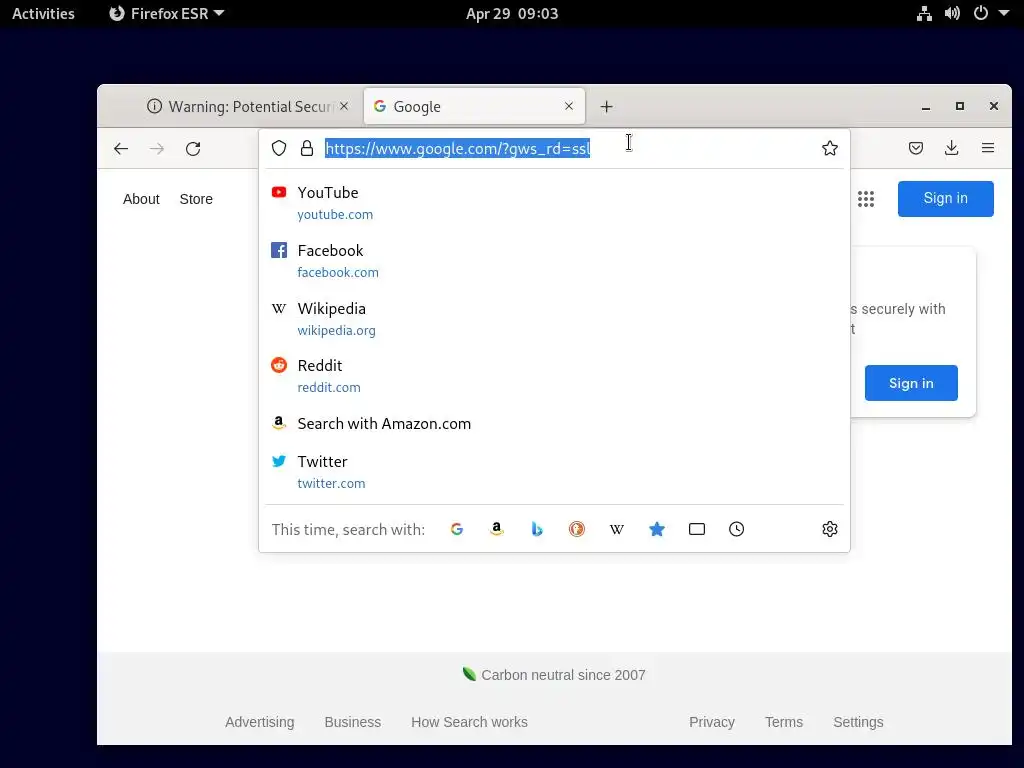Choose Facebook suggestion
The image size is (1024, 768).
click(x=554, y=261)
